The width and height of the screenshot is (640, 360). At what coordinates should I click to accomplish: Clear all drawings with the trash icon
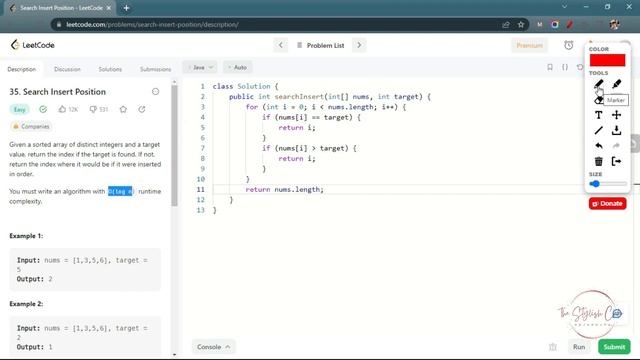point(598,161)
